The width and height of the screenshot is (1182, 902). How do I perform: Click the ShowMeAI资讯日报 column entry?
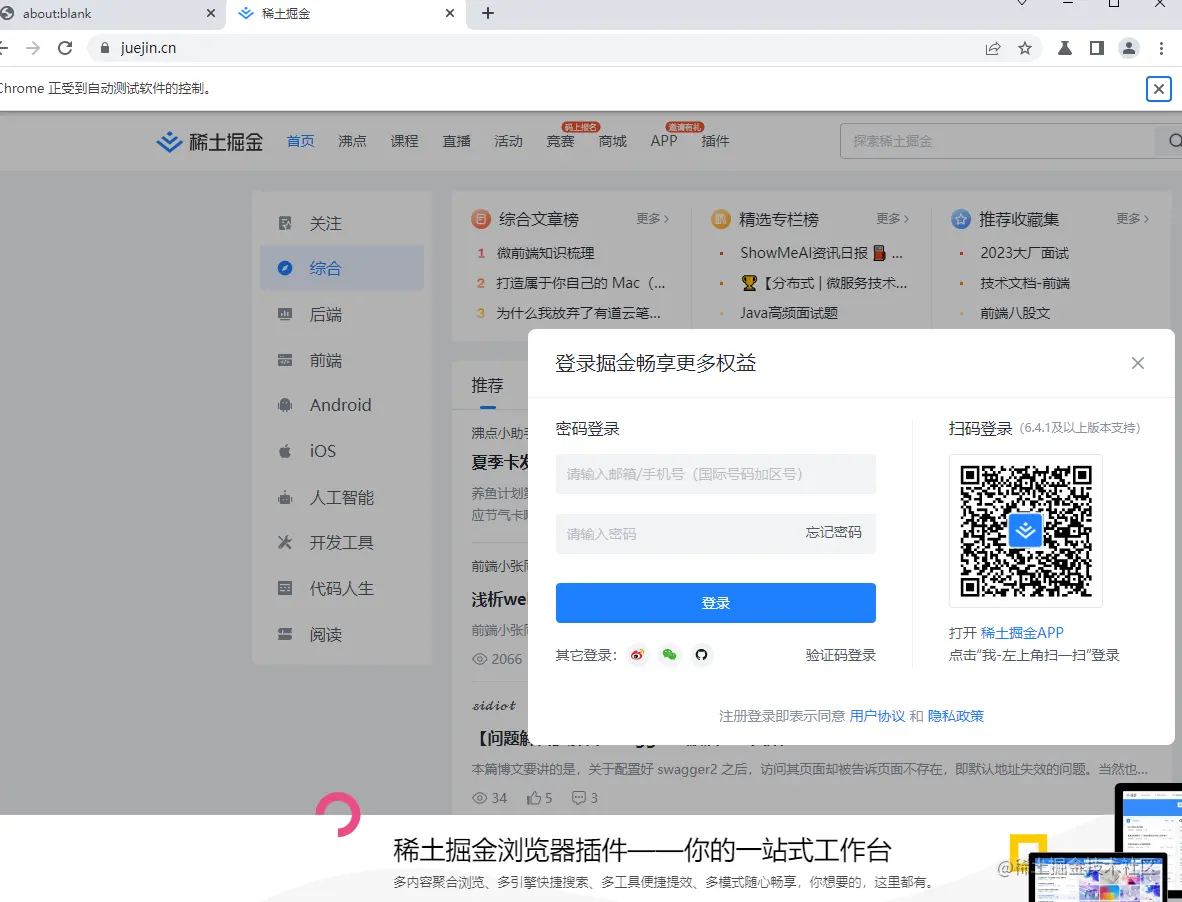[x=821, y=253]
